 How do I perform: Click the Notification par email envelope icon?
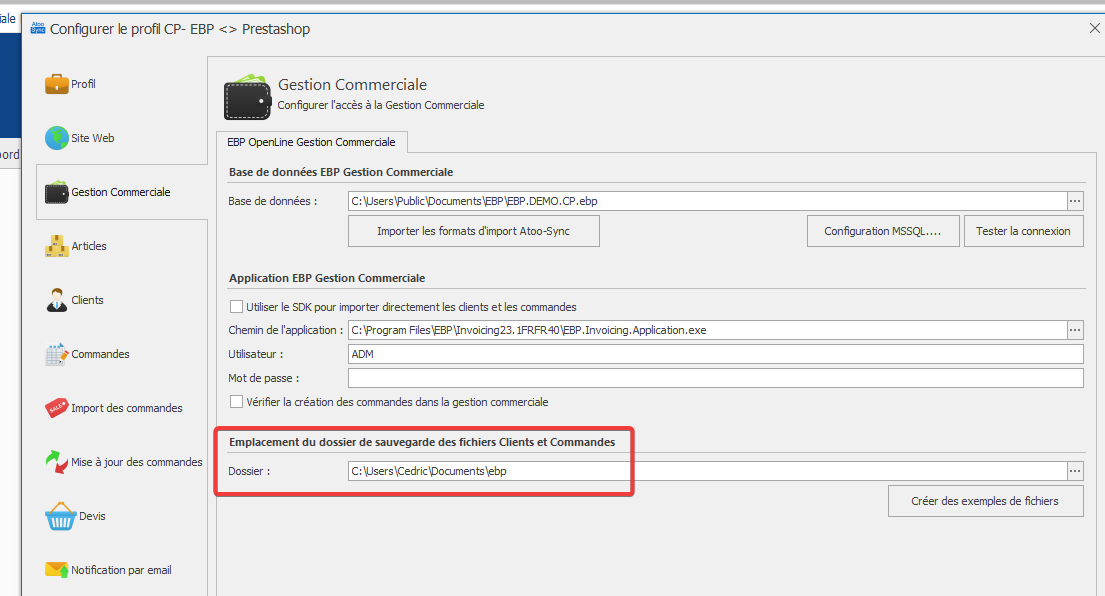click(x=56, y=570)
